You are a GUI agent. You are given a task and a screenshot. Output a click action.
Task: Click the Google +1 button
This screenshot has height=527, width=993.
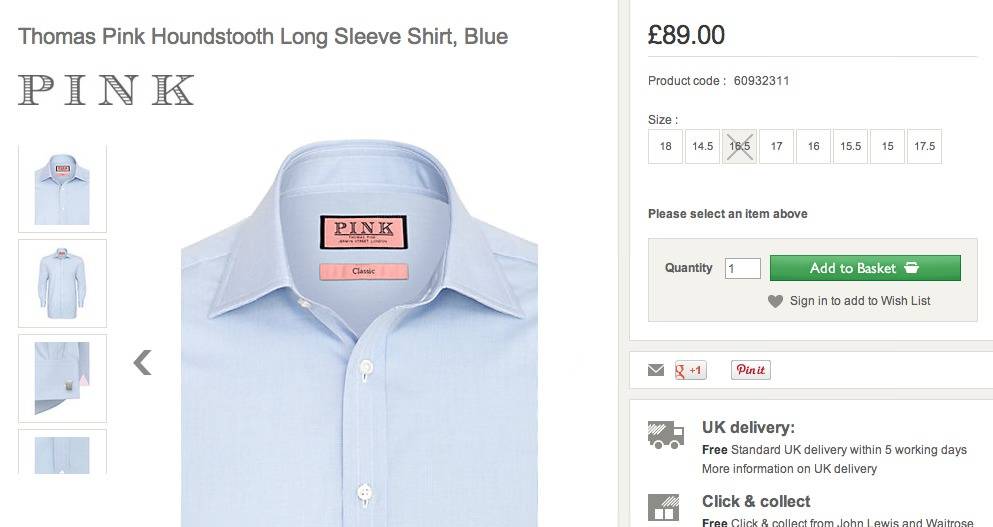[691, 370]
